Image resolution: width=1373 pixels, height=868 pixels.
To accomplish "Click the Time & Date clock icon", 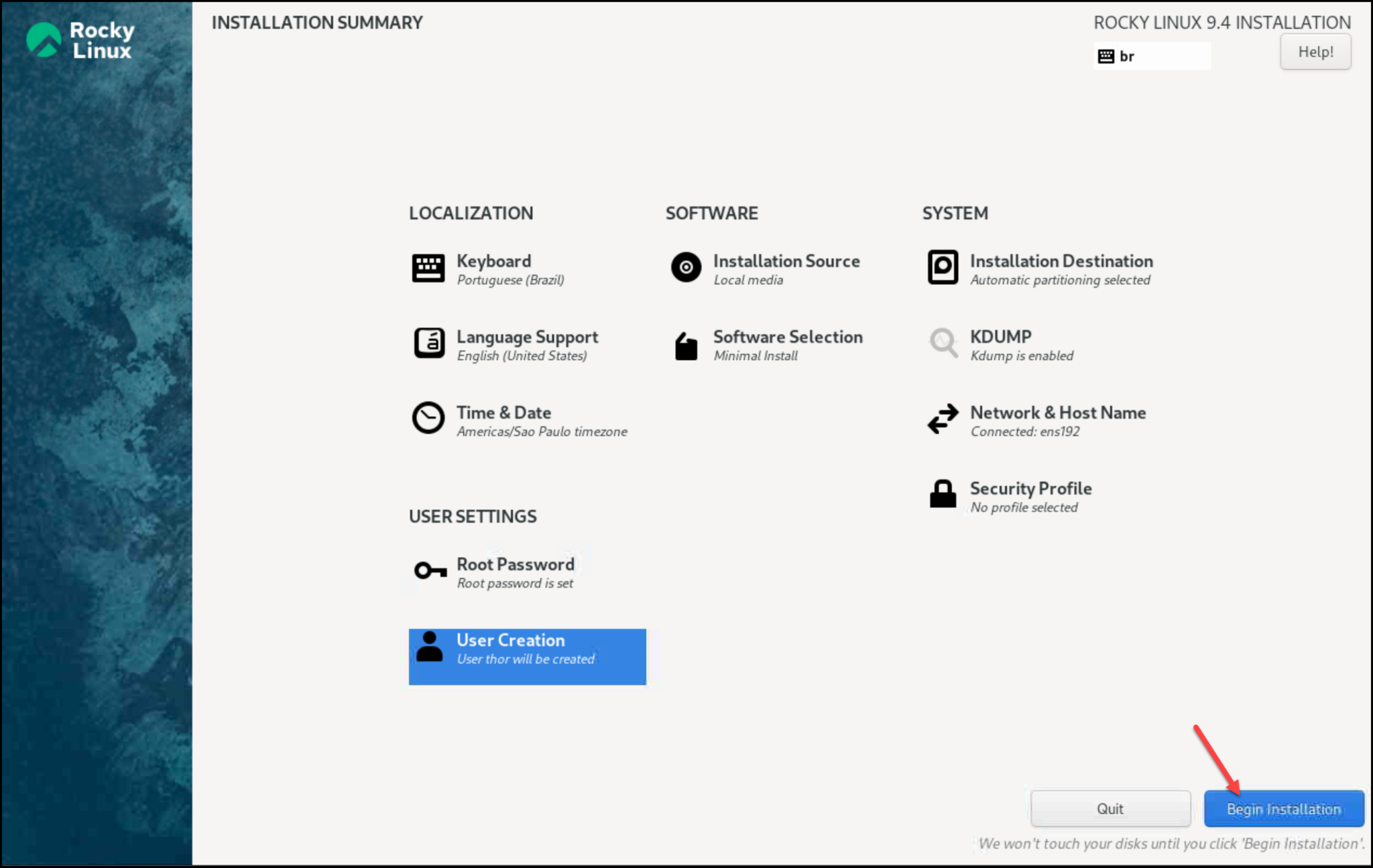I will (428, 419).
